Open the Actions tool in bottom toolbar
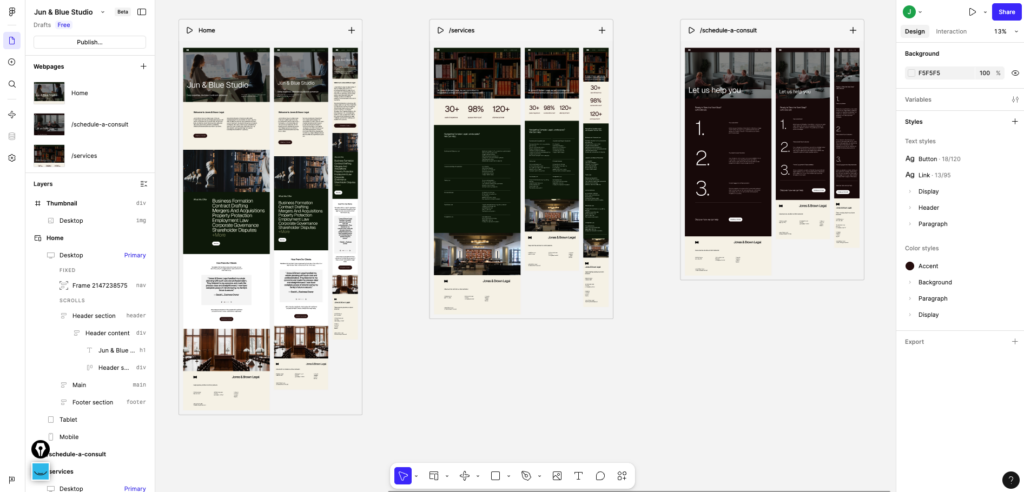 (x=622, y=476)
